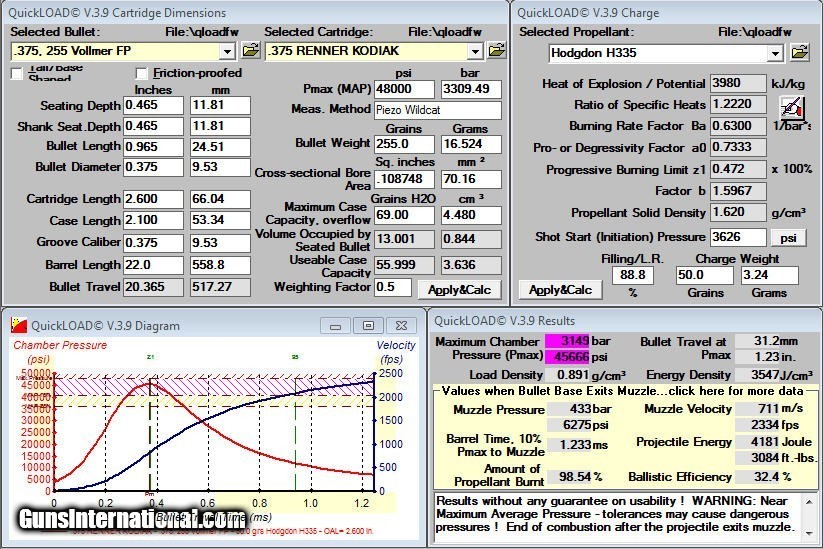This screenshot has height=549, width=823.
Task: Open cartridge file folder icon
Action: point(500,50)
